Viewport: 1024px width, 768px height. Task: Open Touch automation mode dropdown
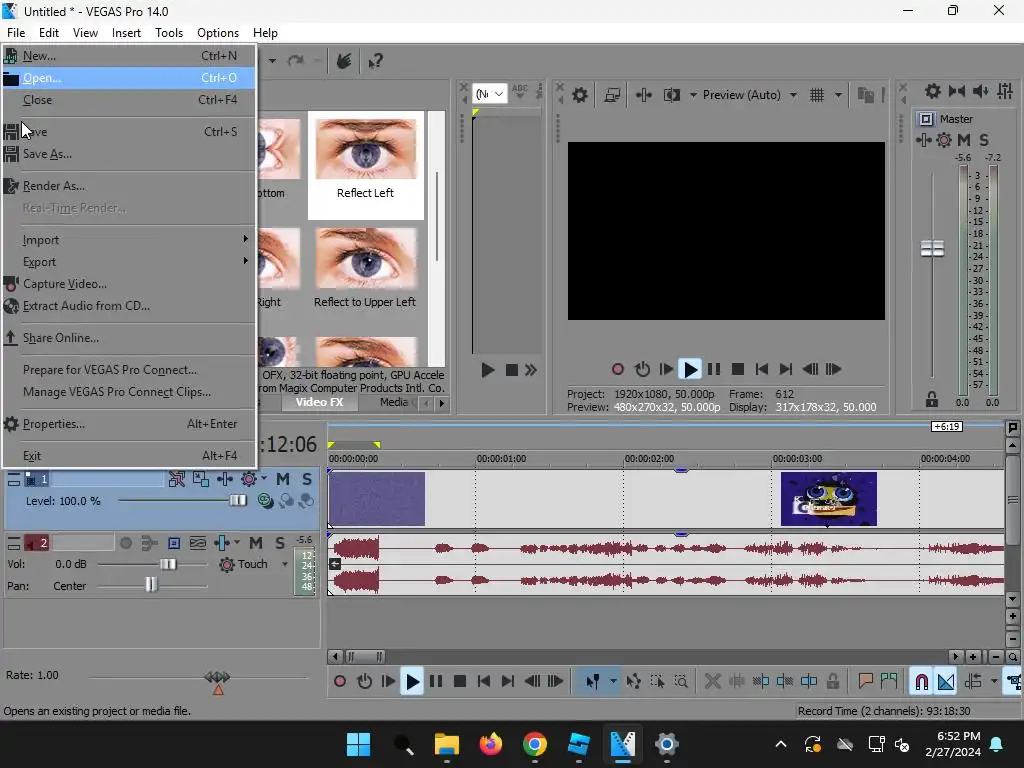(285, 564)
